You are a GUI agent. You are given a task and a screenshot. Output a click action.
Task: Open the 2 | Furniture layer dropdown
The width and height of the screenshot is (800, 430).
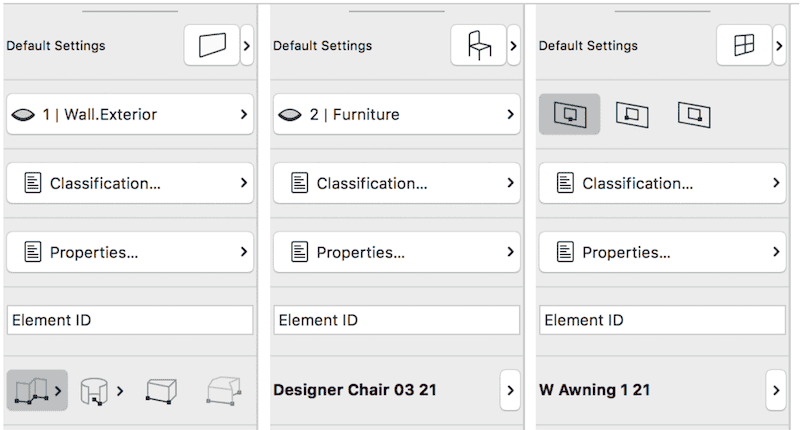(x=396, y=115)
